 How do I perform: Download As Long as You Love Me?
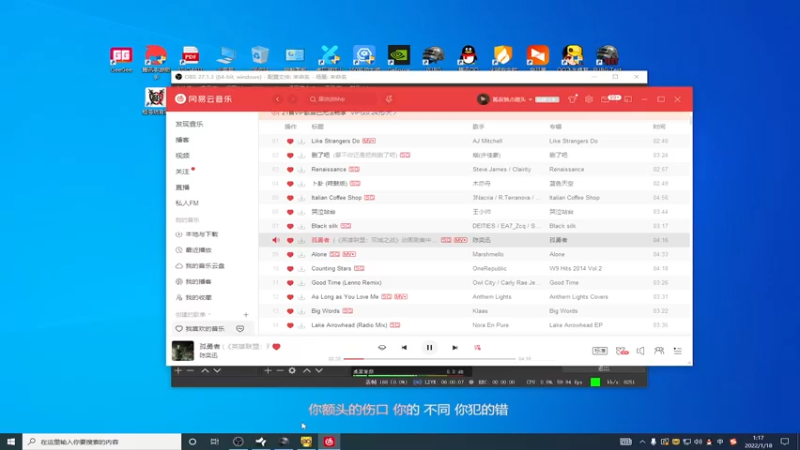[x=302, y=297]
